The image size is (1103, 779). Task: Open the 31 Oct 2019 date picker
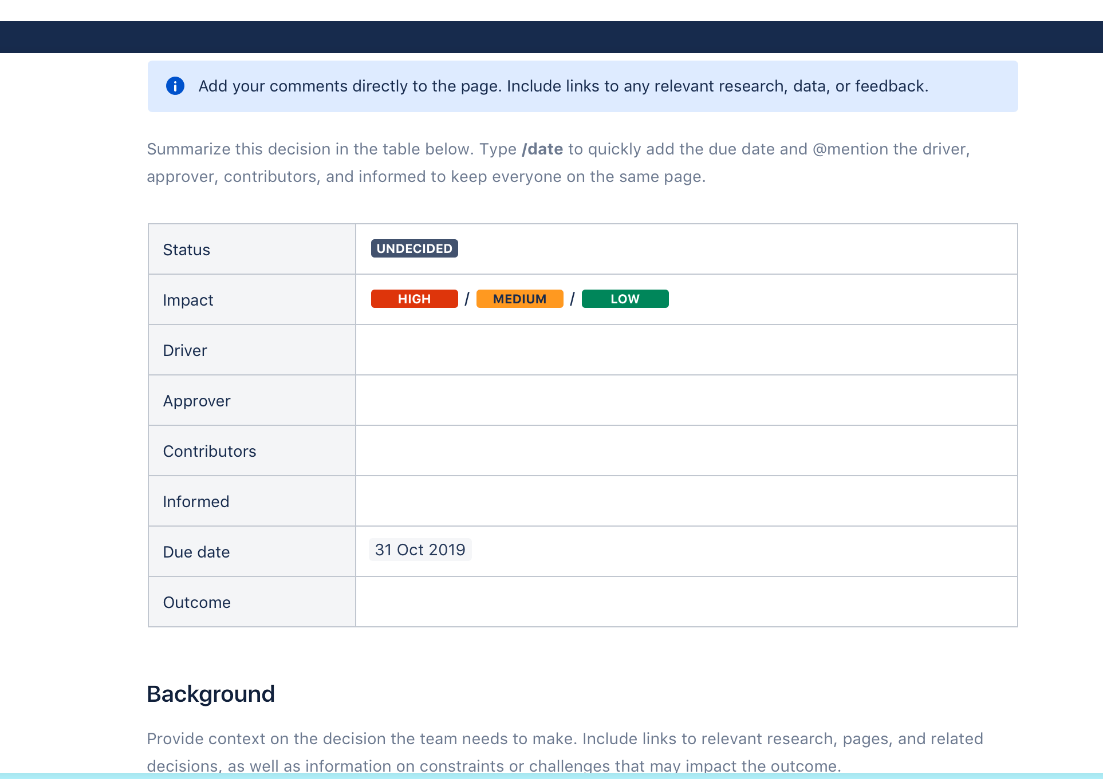pos(420,550)
